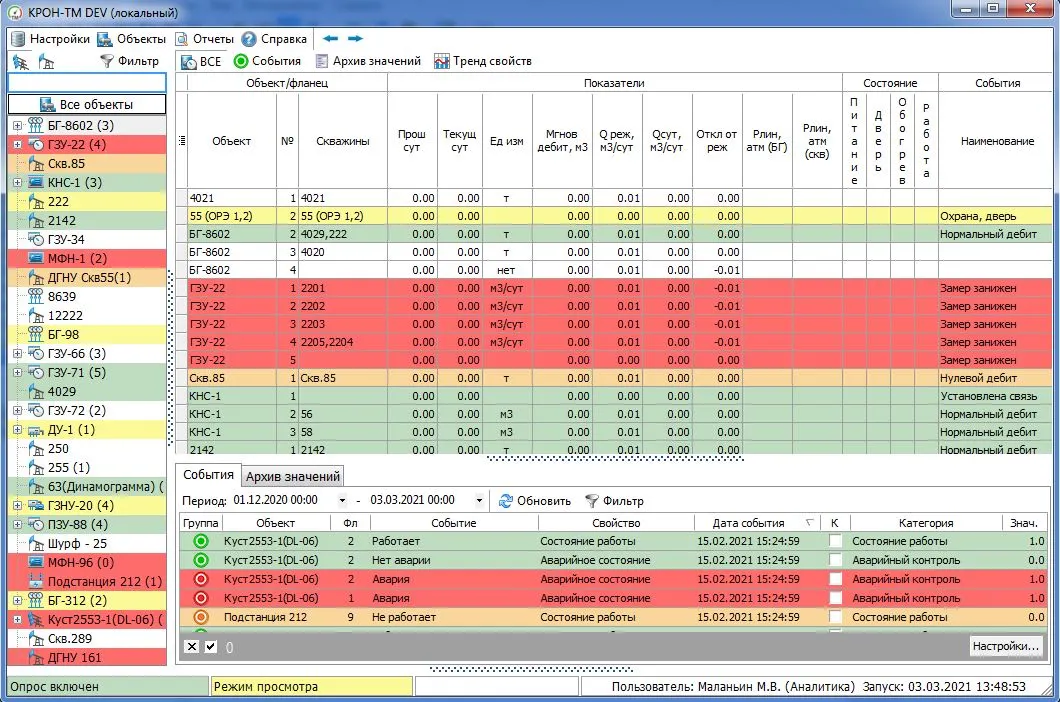1060x702 pixels.
Task: Click the Все объекты button
Action: tap(87, 104)
